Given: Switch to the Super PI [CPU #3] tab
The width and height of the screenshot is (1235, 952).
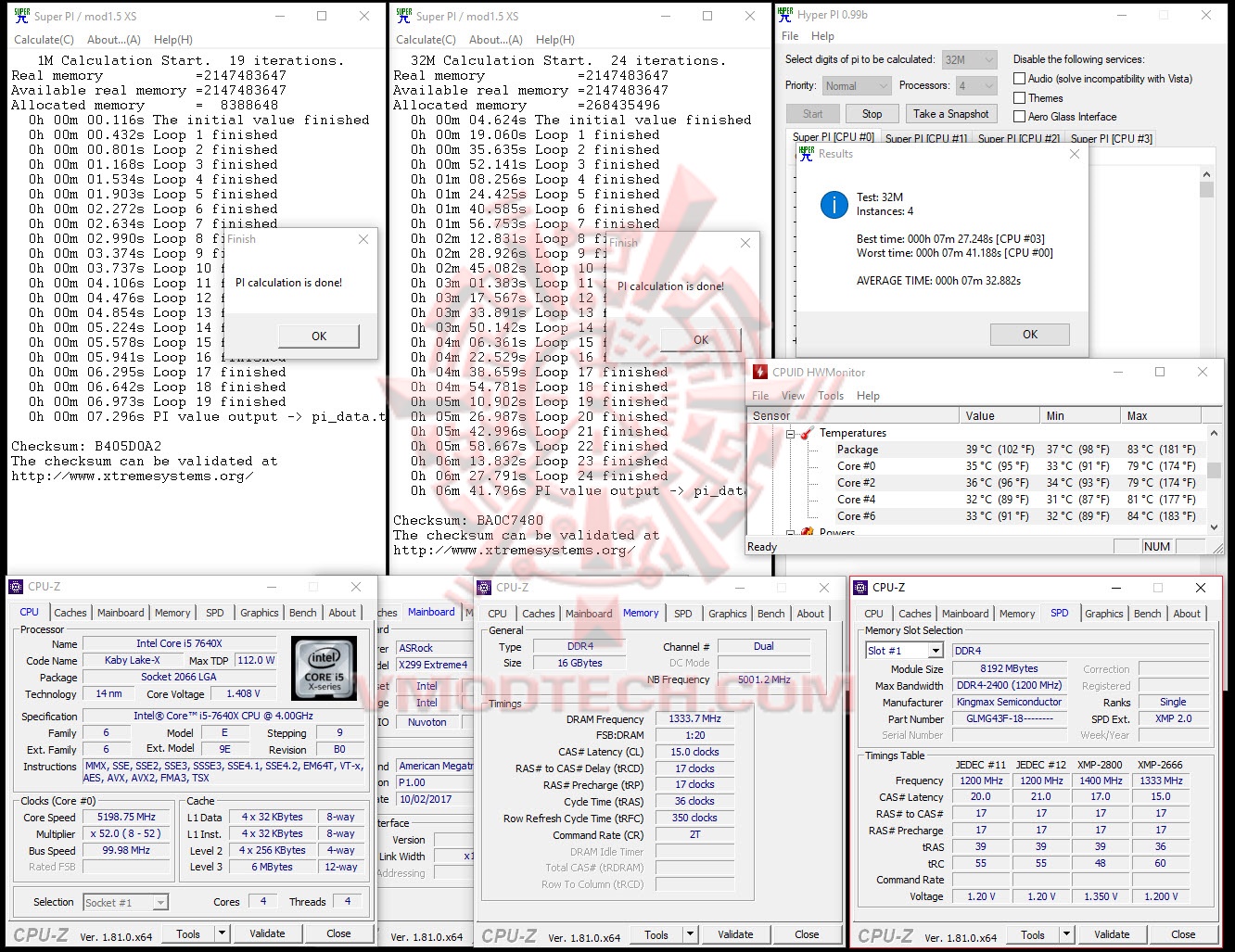Looking at the screenshot, I should point(1112,138).
